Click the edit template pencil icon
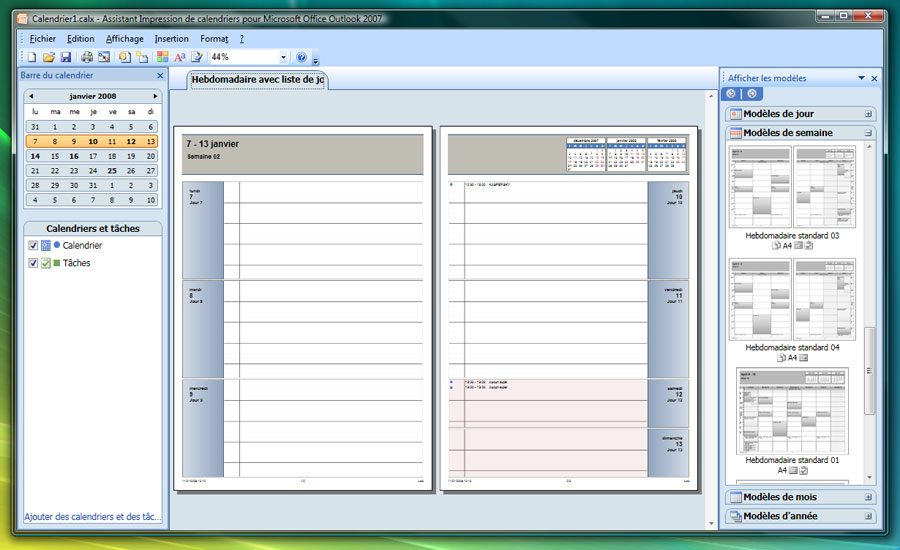The height and width of the screenshot is (550, 900). click(x=197, y=57)
